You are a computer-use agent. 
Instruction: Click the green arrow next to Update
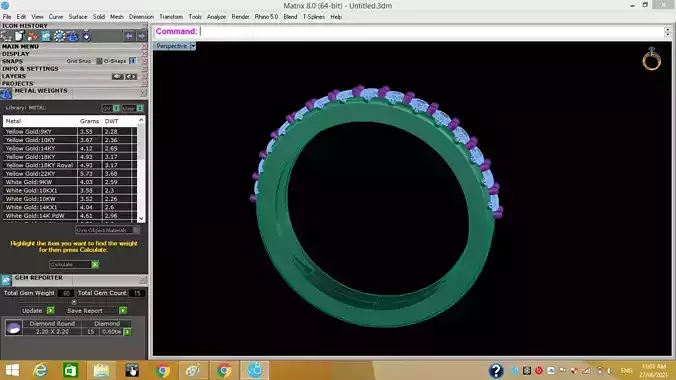[50, 311]
